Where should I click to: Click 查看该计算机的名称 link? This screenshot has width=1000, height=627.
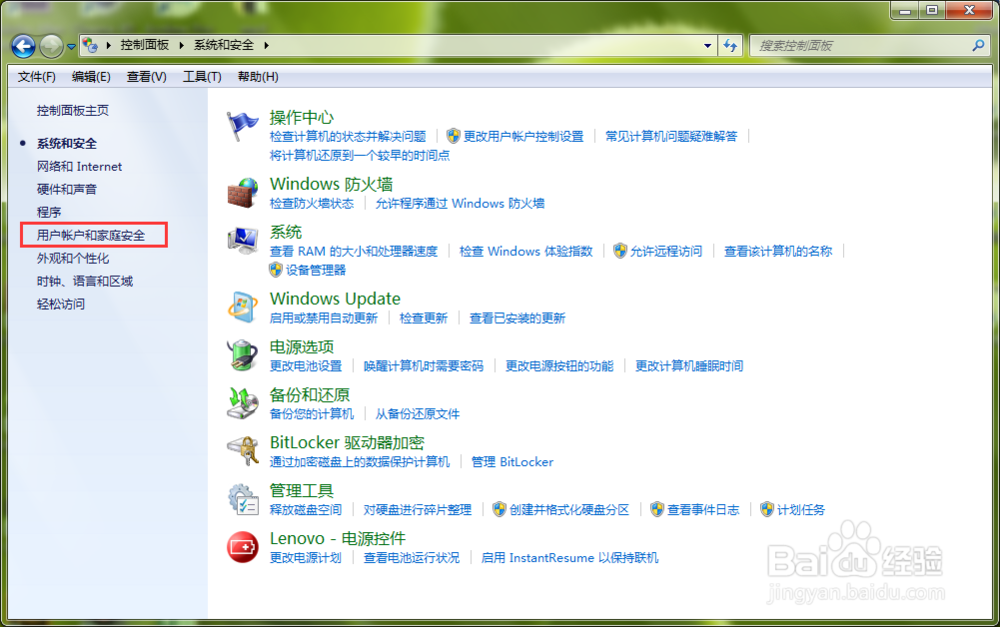click(778, 251)
